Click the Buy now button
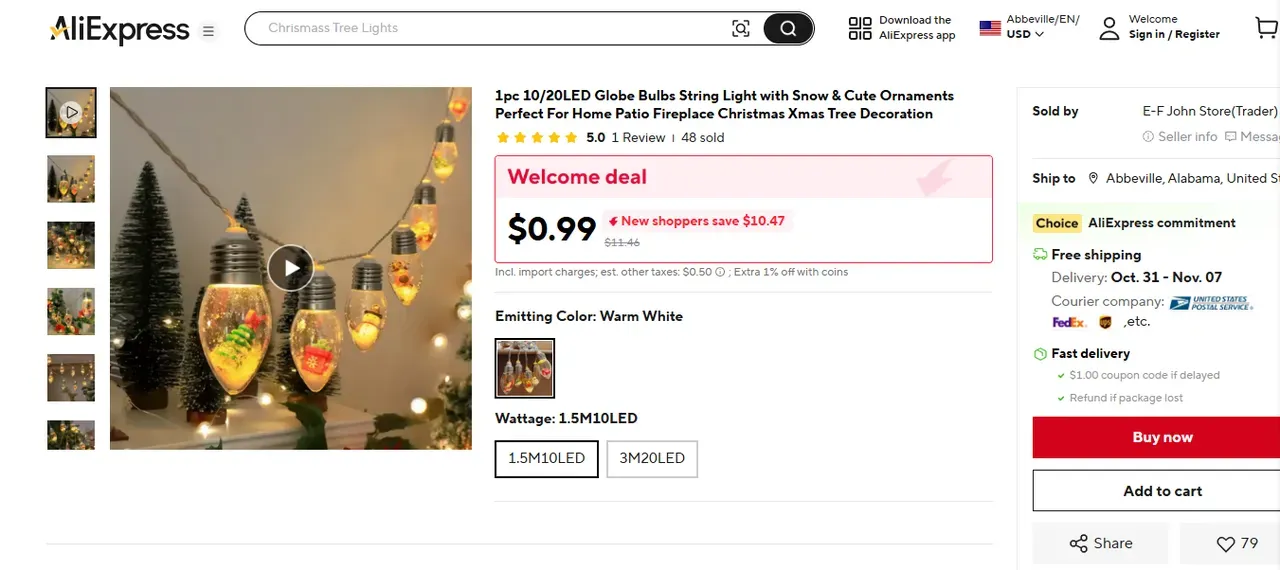The image size is (1280, 570). click(x=1161, y=437)
